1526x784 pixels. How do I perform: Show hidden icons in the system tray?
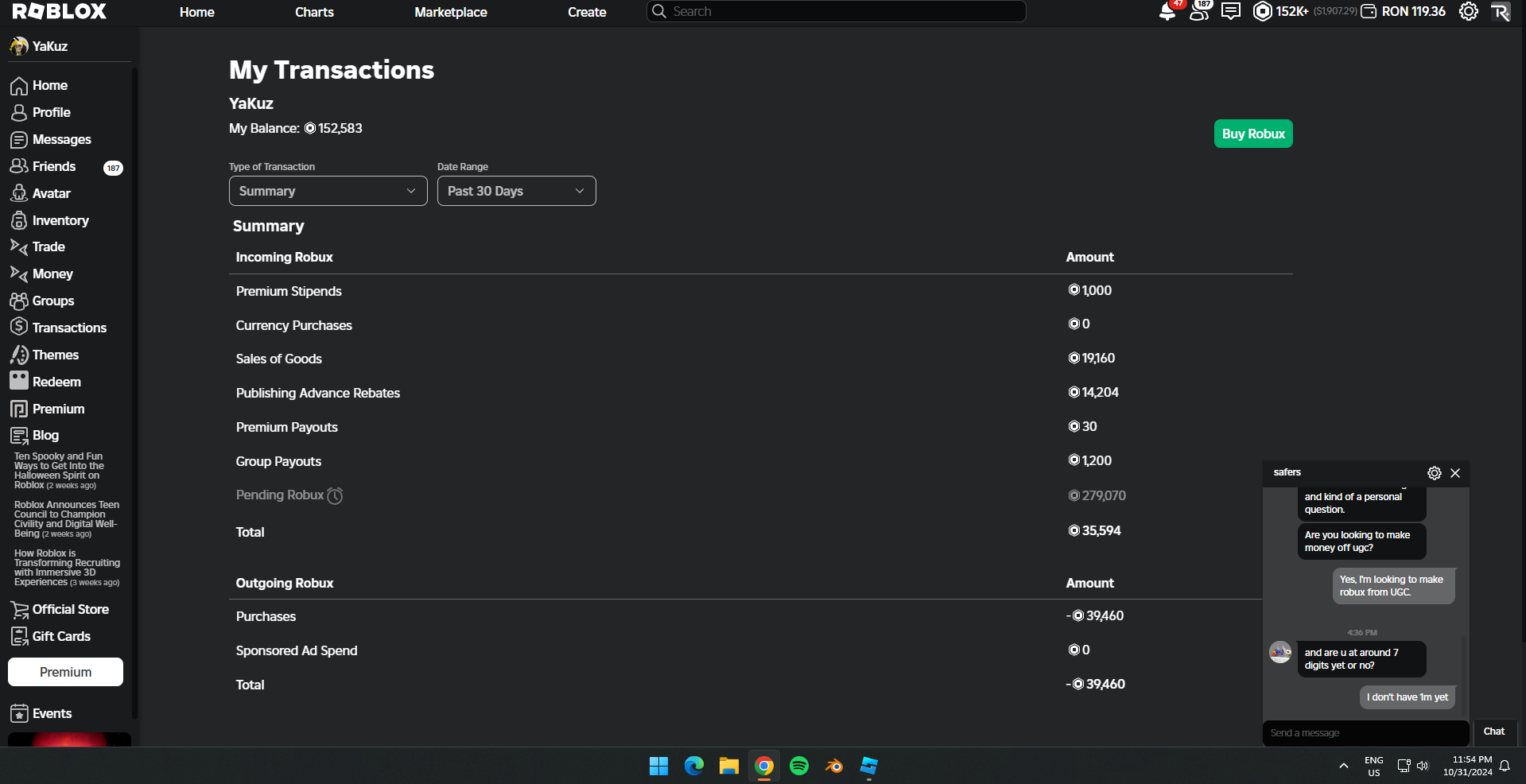1344,766
